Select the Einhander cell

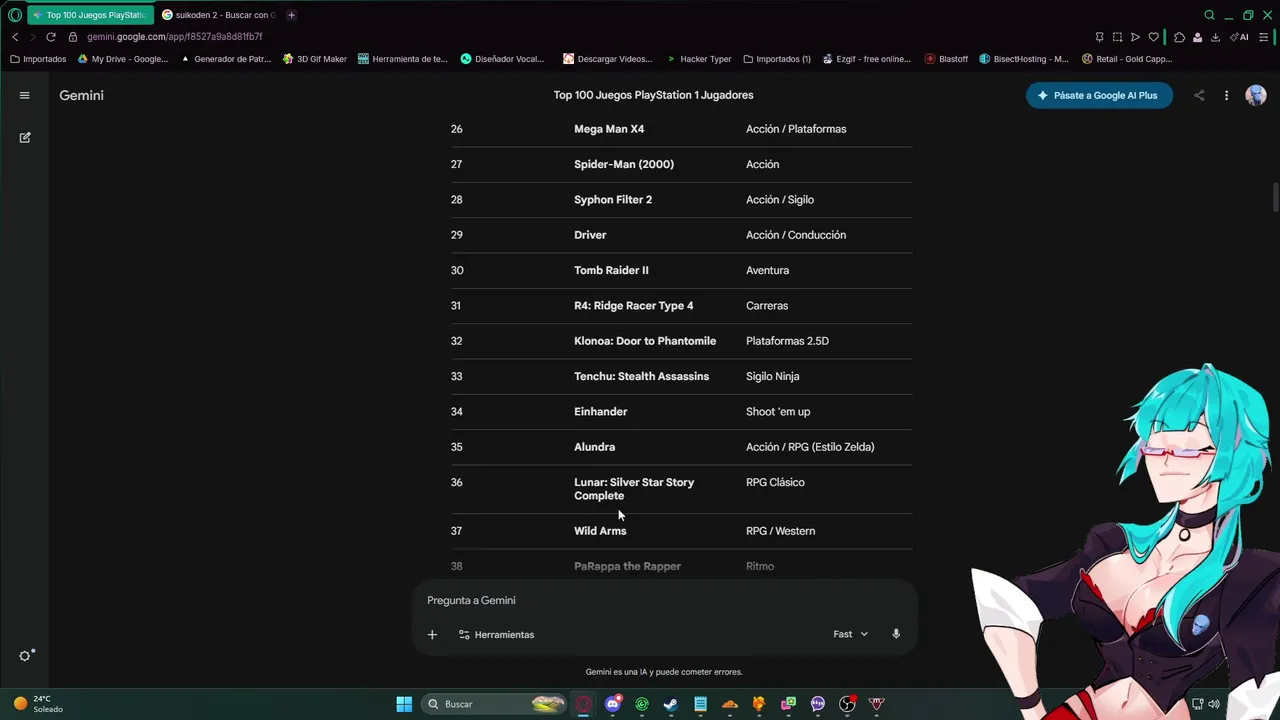pyautogui.click(x=601, y=412)
